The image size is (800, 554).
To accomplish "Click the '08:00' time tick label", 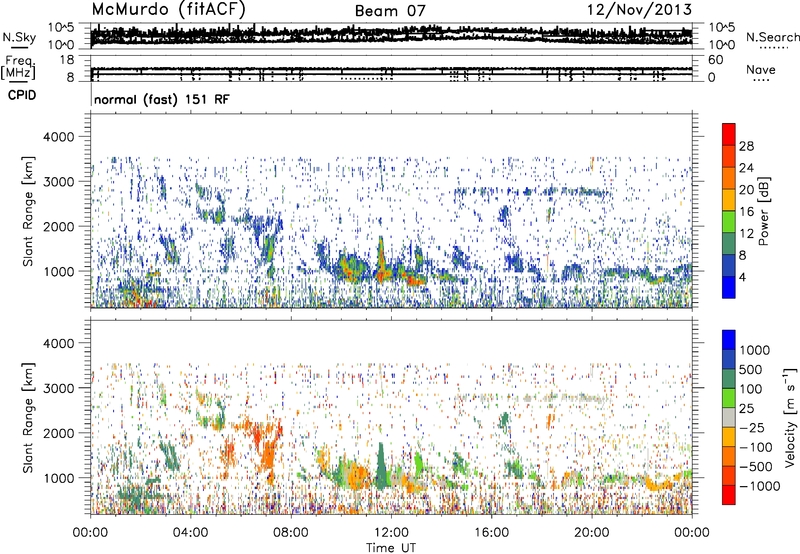I will (x=290, y=533).
